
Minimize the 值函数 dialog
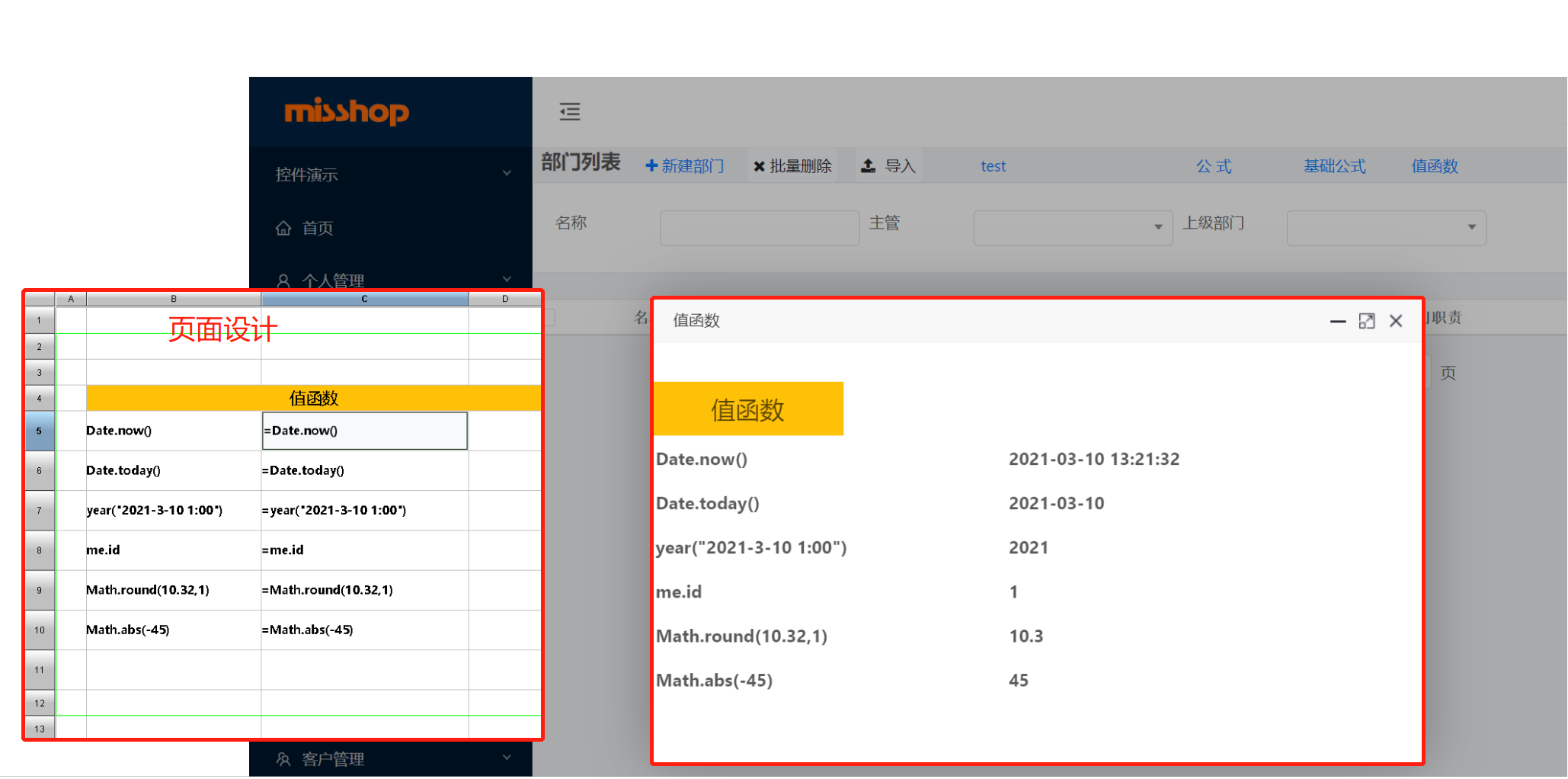[1338, 321]
